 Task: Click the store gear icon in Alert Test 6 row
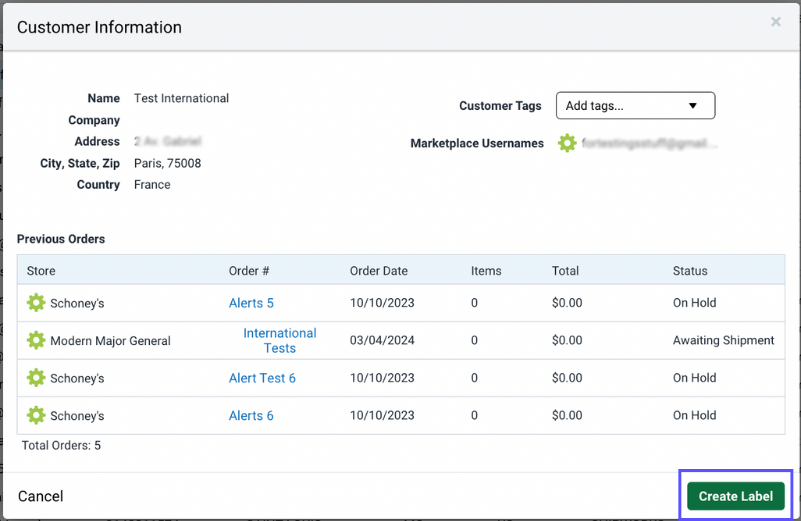tap(36, 378)
